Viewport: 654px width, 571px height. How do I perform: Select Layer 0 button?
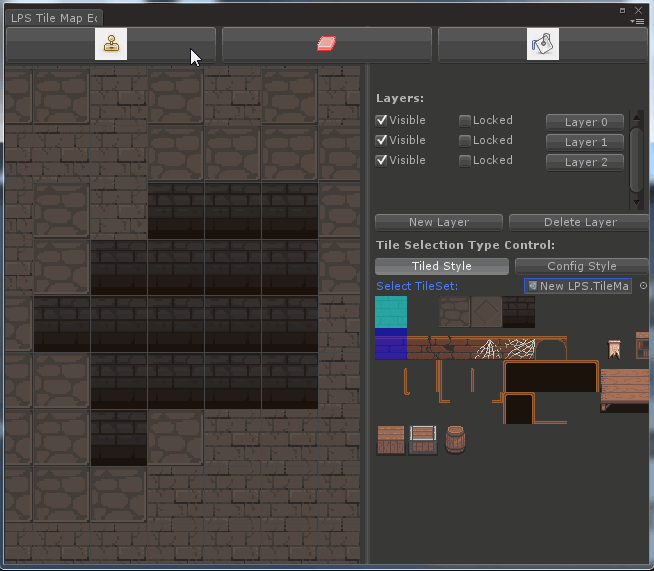[585, 122]
